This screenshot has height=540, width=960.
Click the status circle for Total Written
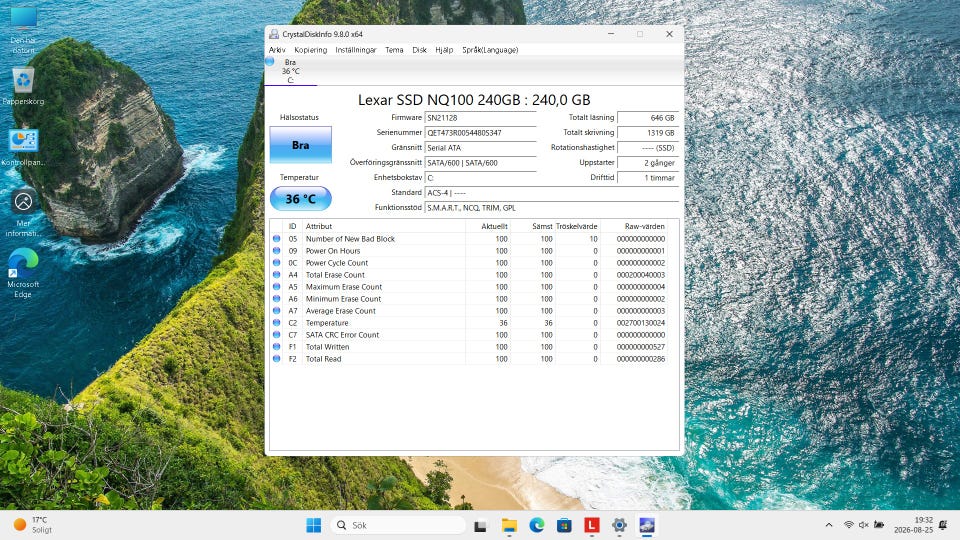(276, 347)
